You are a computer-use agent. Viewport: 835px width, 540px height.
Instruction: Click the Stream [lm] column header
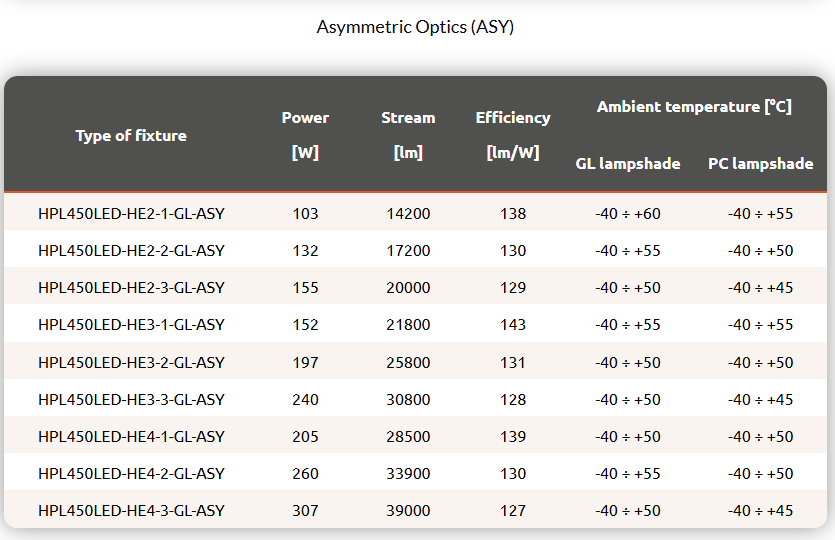[408, 135]
